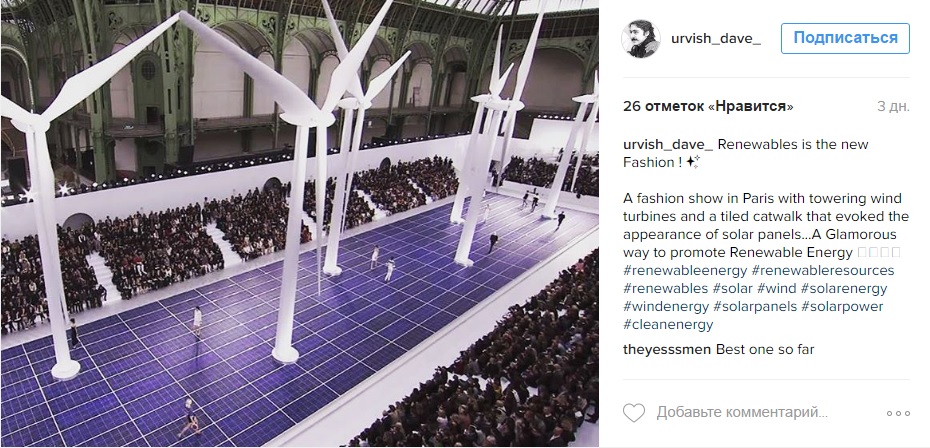View the 26 отметок «Нравится» likes list

point(708,107)
